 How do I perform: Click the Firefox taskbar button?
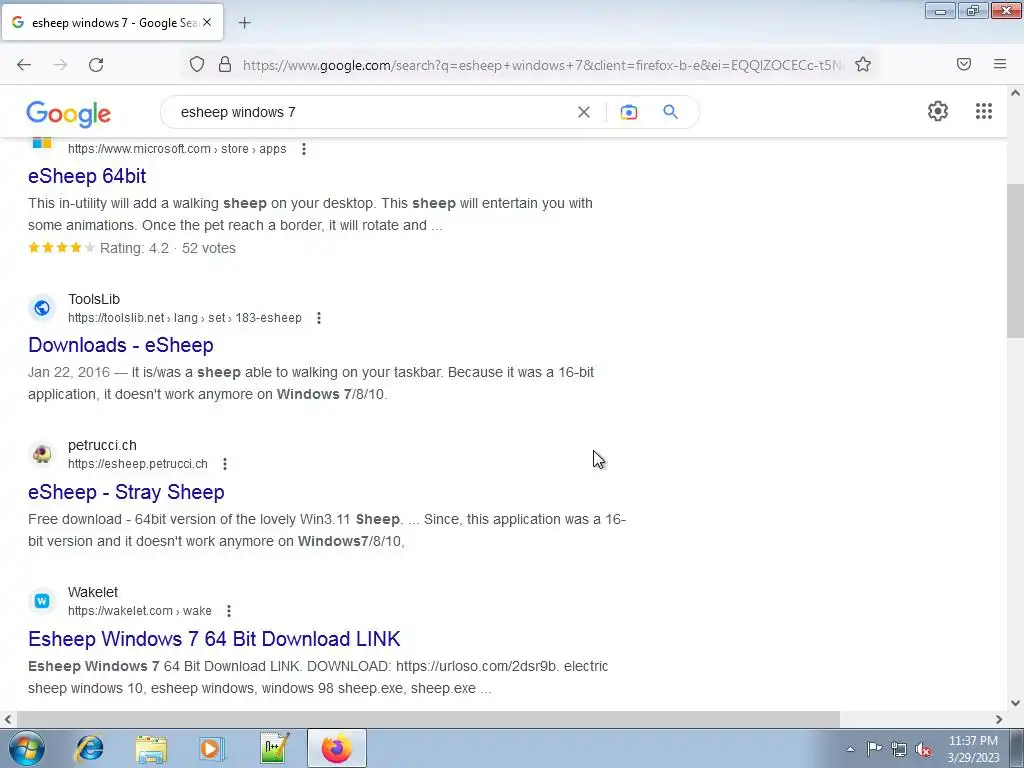(336, 748)
